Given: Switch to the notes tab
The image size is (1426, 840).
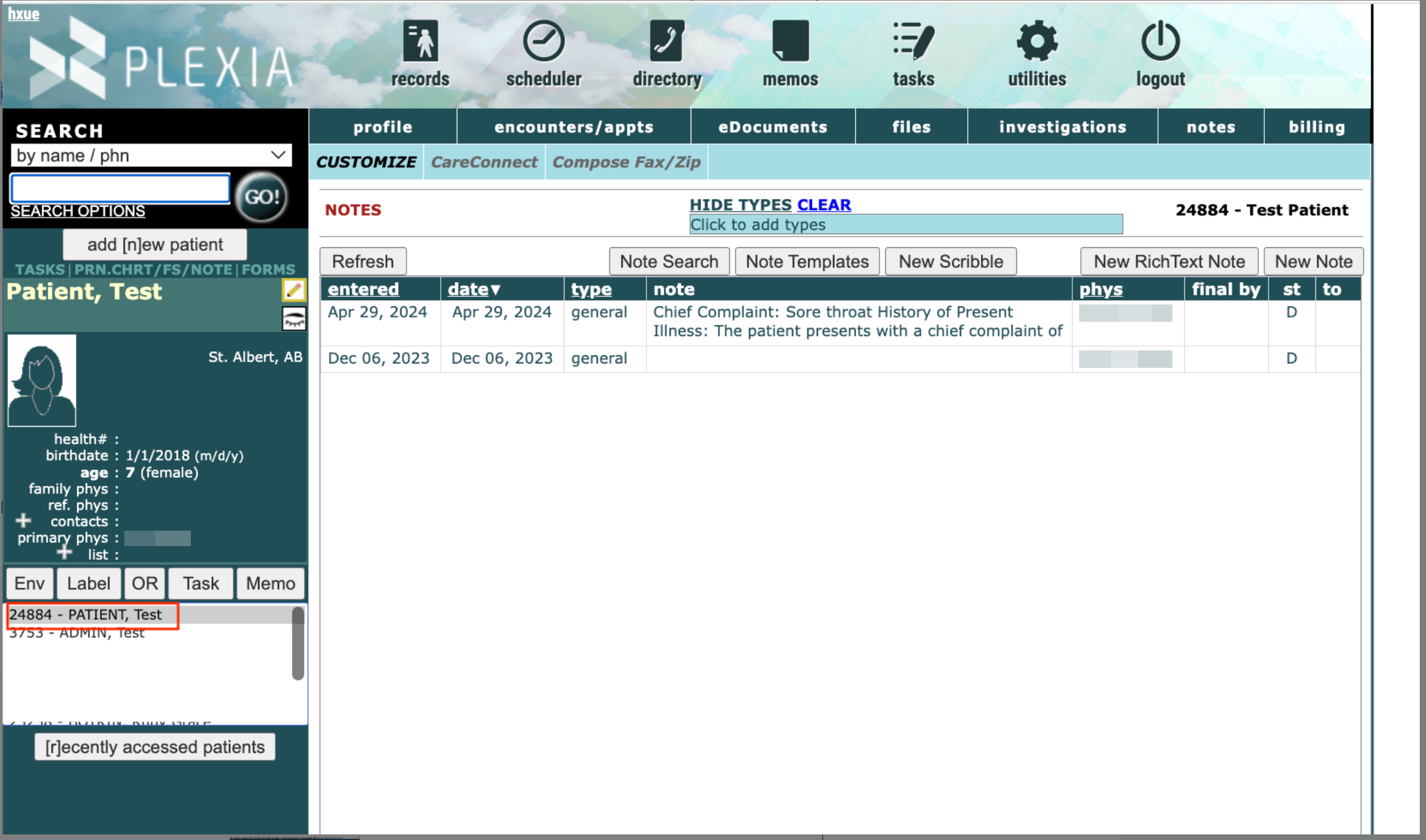Looking at the screenshot, I should [x=1211, y=127].
